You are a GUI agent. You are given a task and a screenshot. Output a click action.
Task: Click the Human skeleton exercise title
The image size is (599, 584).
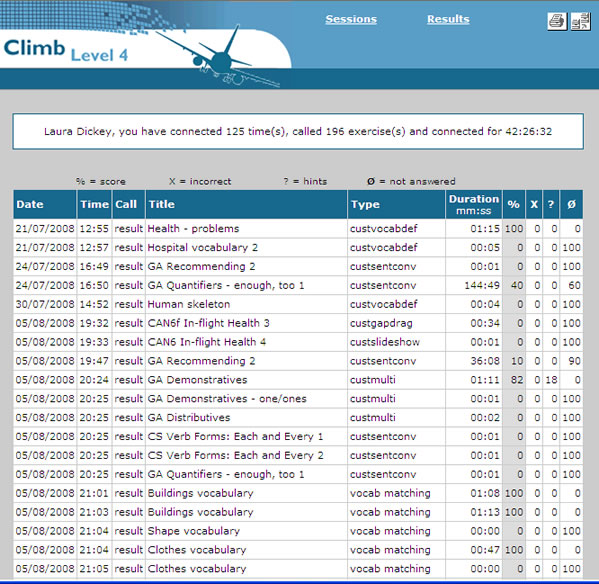pyautogui.click(x=189, y=304)
